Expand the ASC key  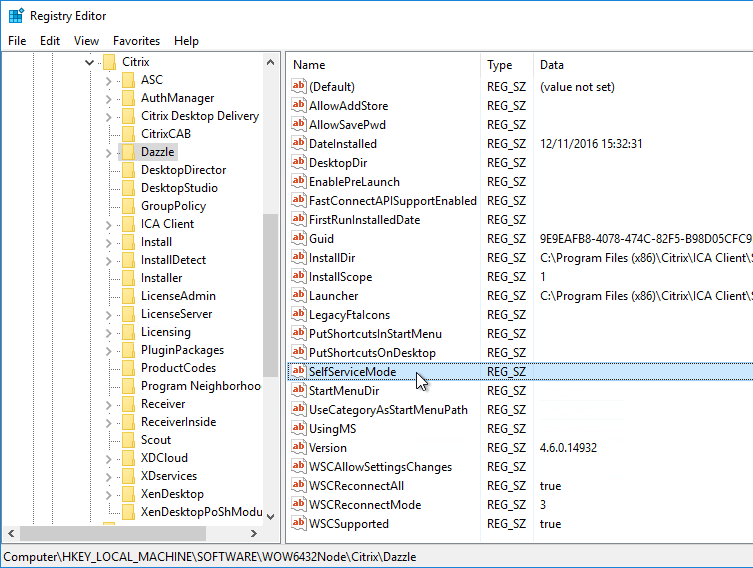click(x=109, y=81)
